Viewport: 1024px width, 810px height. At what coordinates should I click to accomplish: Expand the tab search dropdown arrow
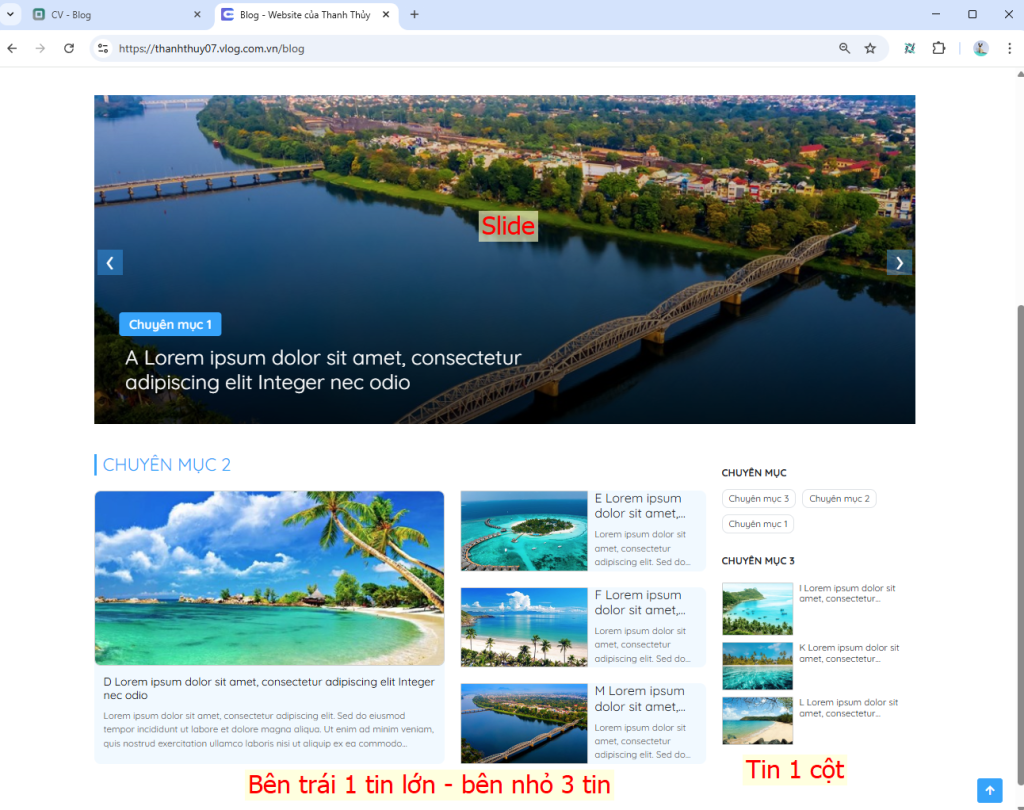coord(10,14)
